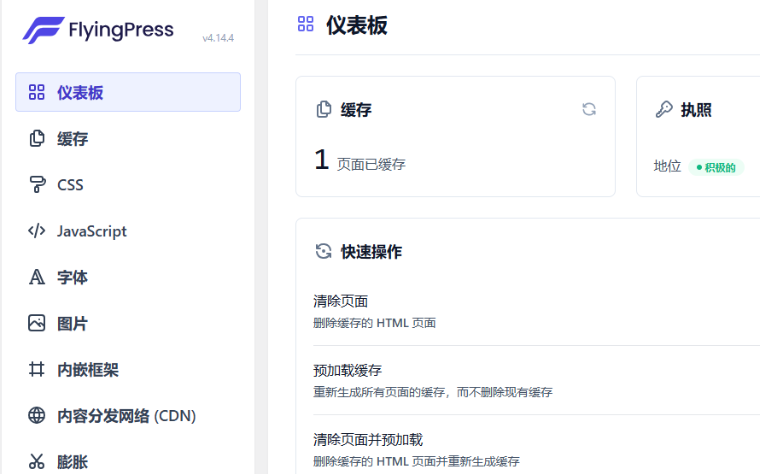Click the scissors icon beside 膨胀
The height and width of the screenshot is (474, 760).
37,461
